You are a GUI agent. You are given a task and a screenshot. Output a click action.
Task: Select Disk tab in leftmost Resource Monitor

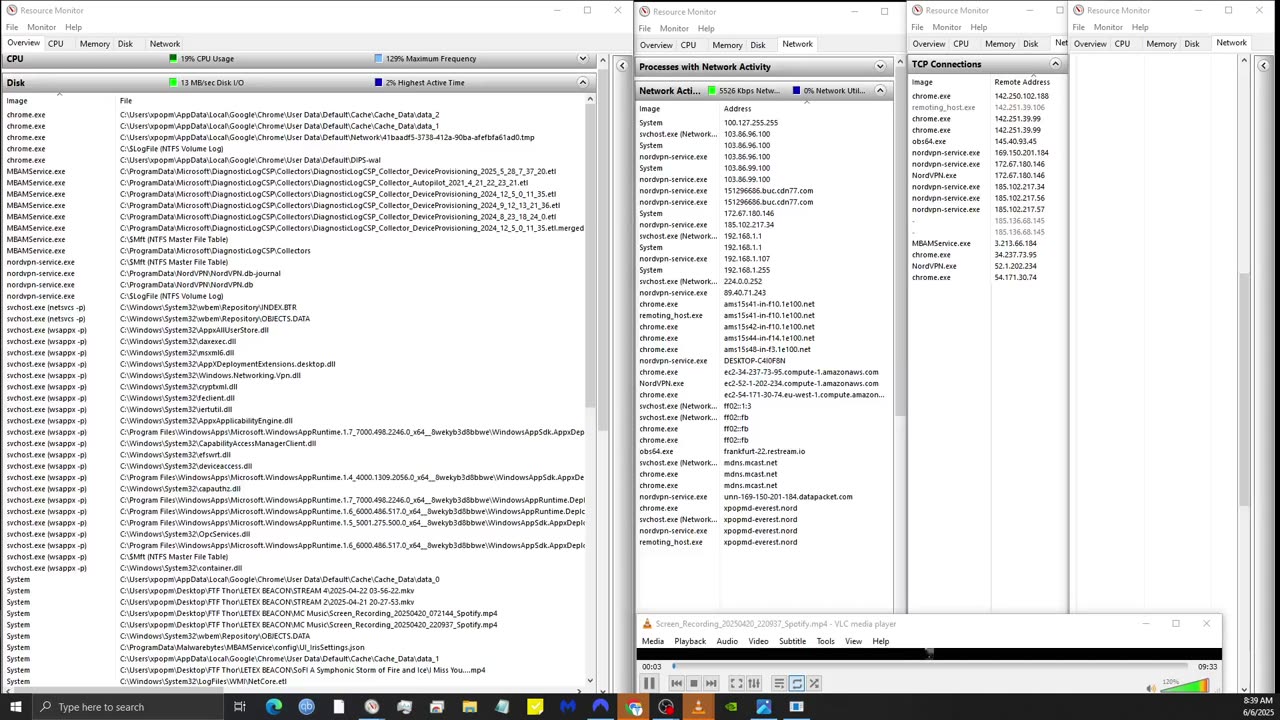click(125, 44)
